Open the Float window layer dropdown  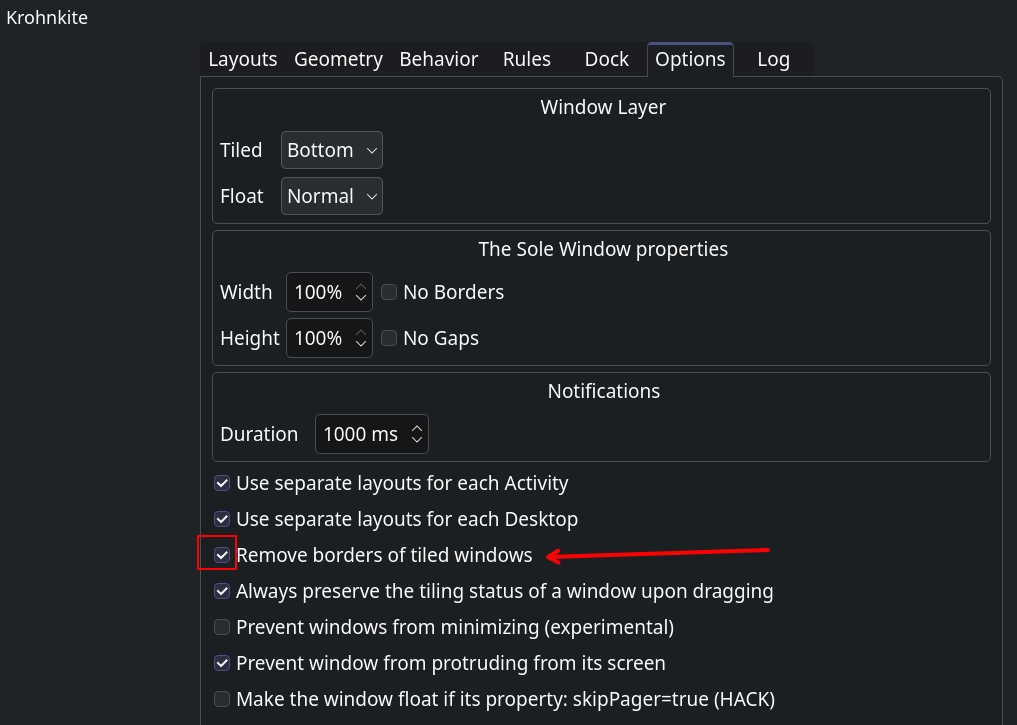[x=331, y=196]
